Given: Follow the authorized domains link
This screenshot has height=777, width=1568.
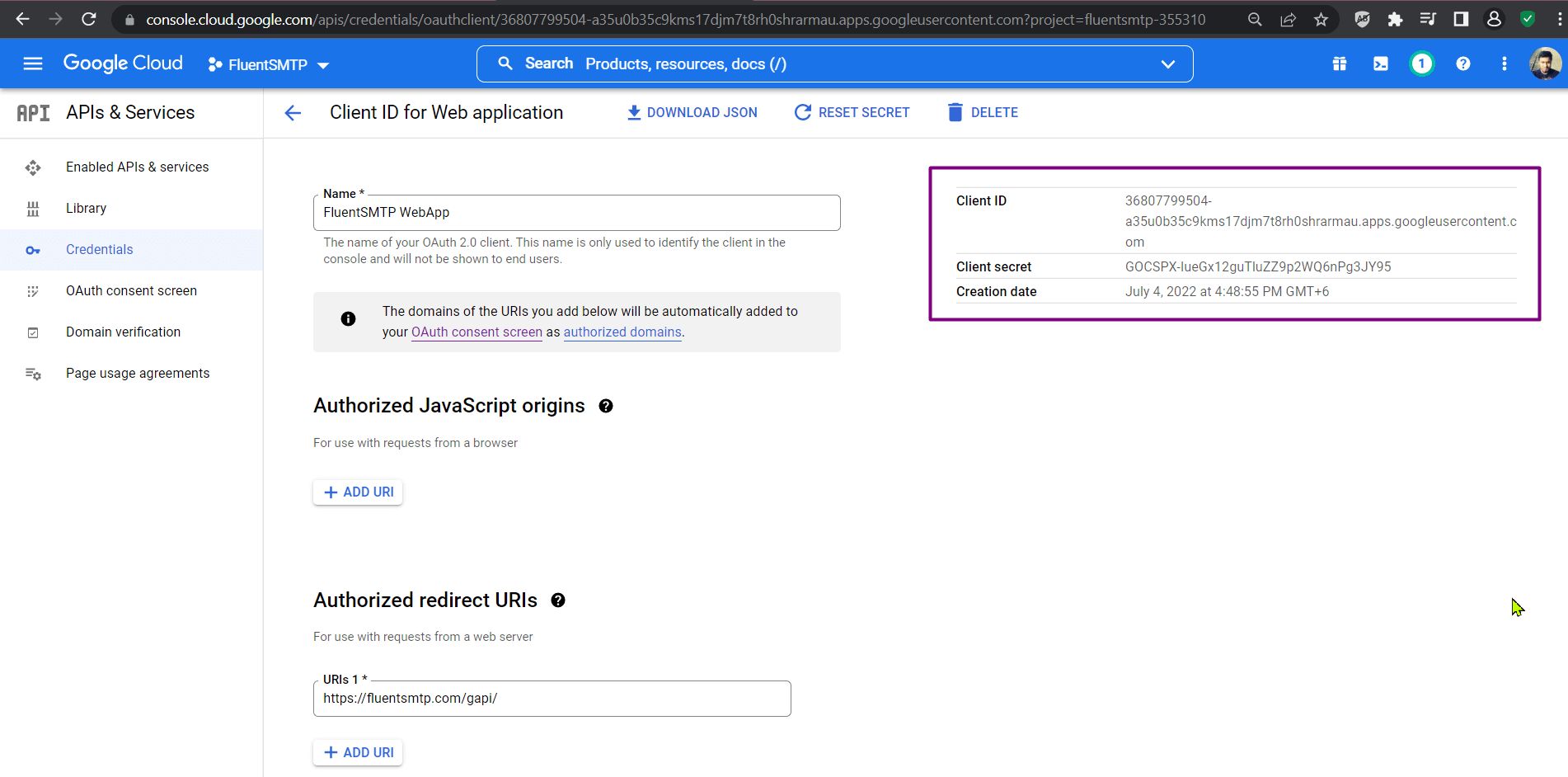Looking at the screenshot, I should click(622, 332).
